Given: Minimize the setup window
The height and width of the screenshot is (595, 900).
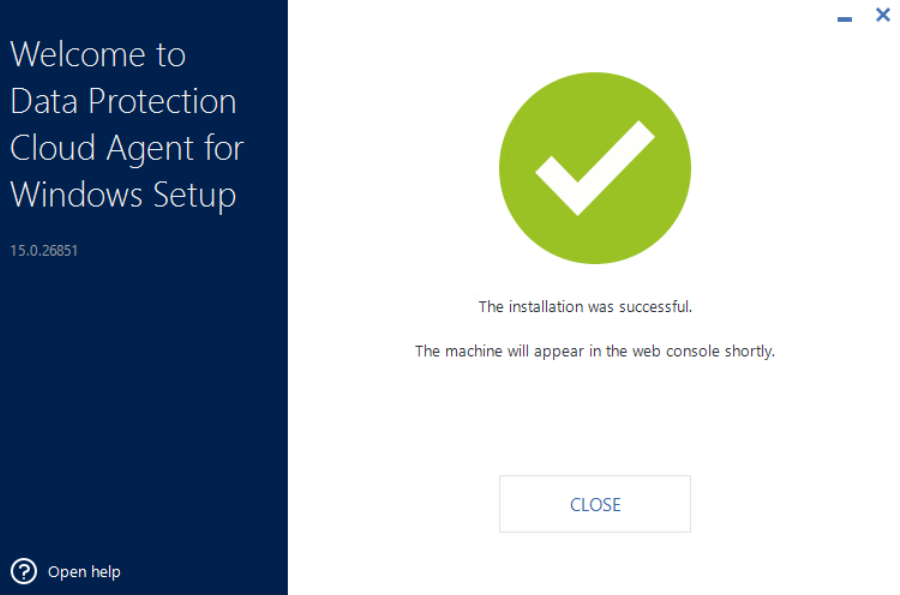Looking at the screenshot, I should pyautogui.click(x=845, y=18).
